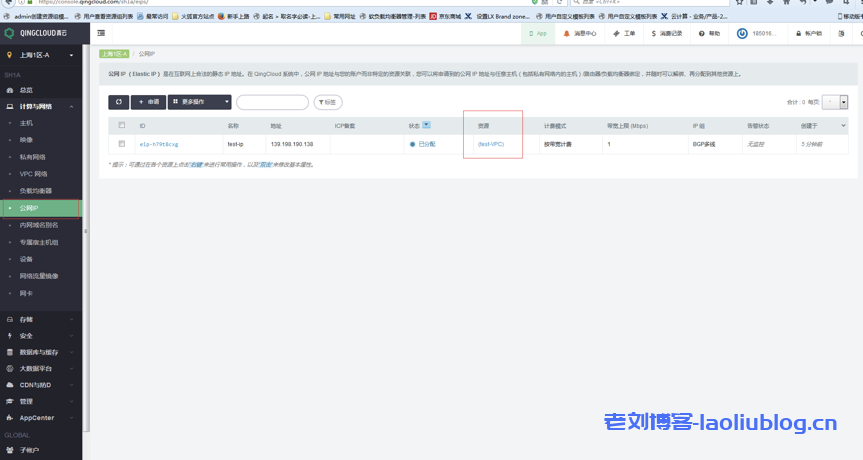Viewport: 863px width, 460px height.
Task: Open the 更多操作 dropdown
Action: coord(200,102)
